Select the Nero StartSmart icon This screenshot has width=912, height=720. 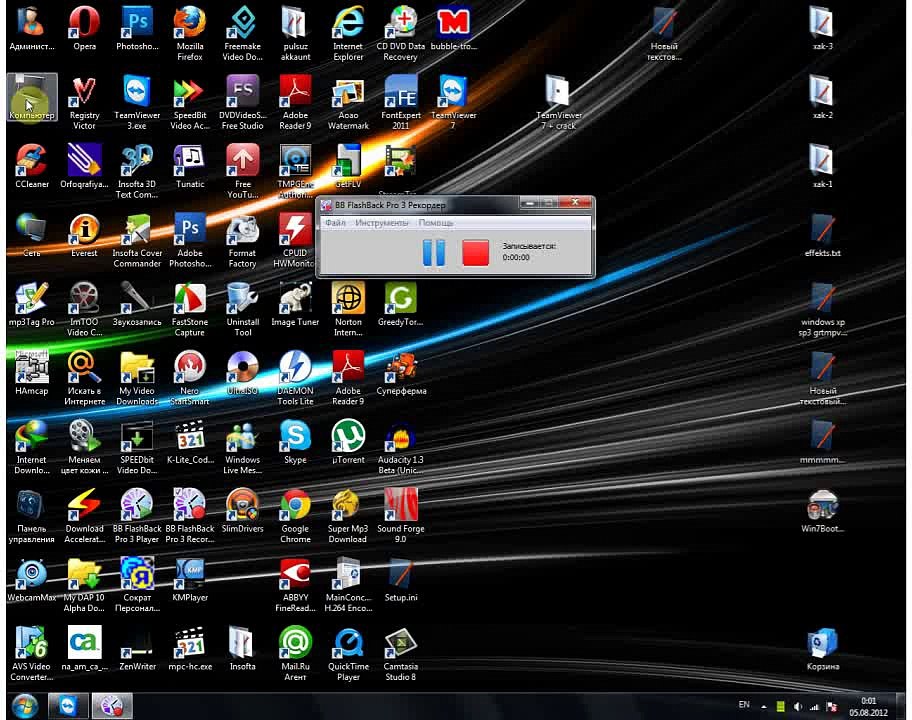tap(190, 378)
